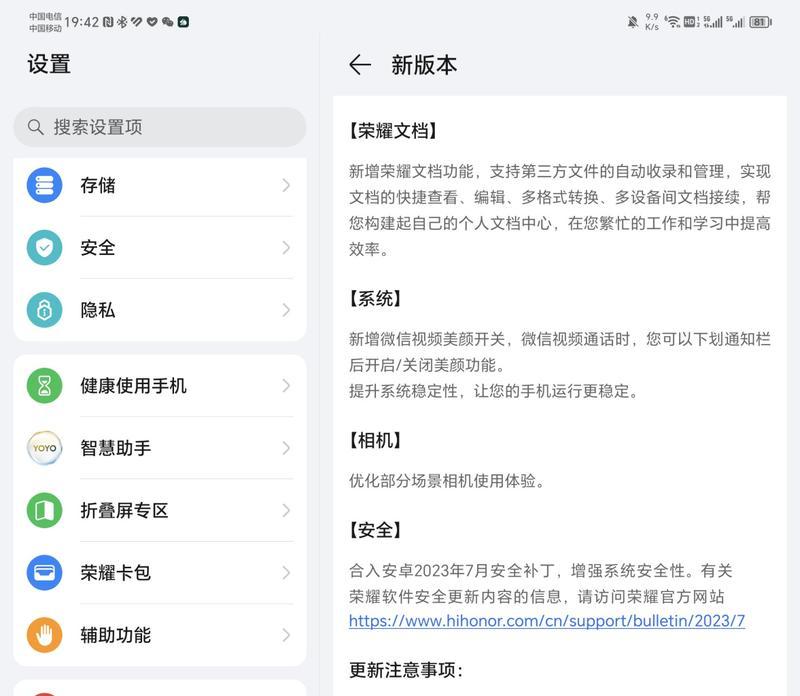Image resolution: width=800 pixels, height=696 pixels.
Task: Tap the muted bell status icon
Action: coord(633,22)
